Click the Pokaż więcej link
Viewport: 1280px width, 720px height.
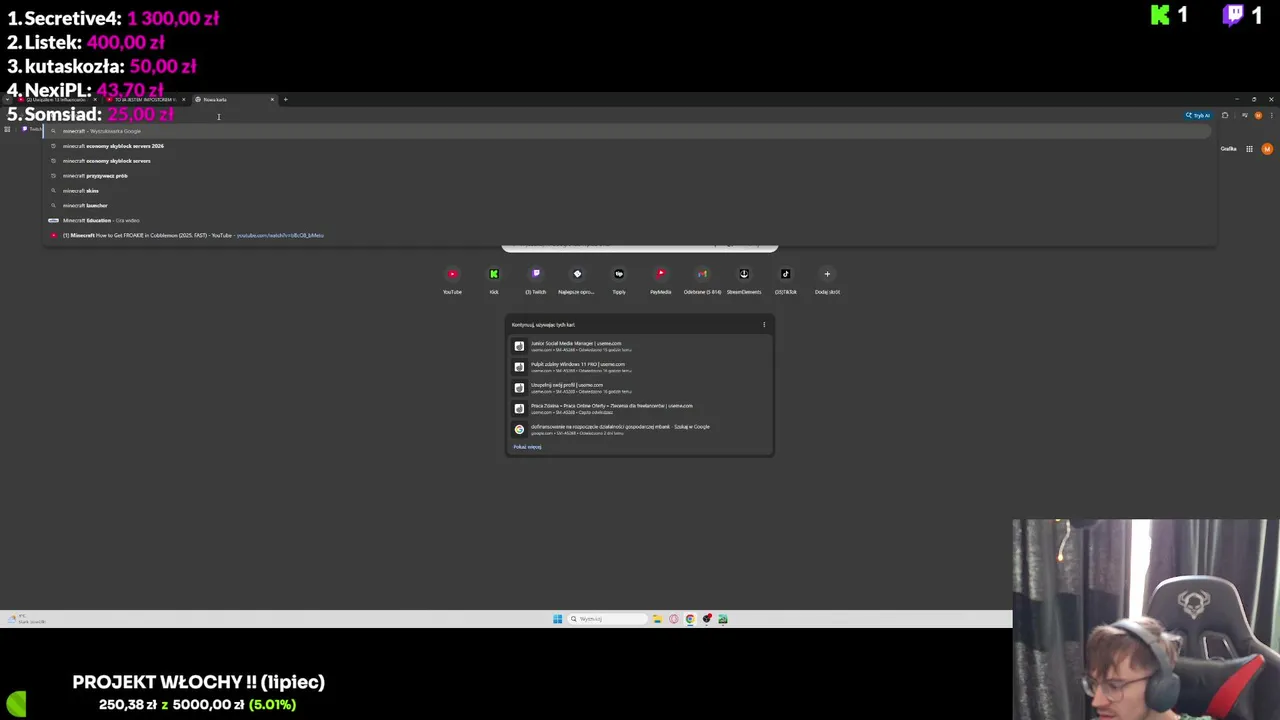pyautogui.click(x=527, y=447)
